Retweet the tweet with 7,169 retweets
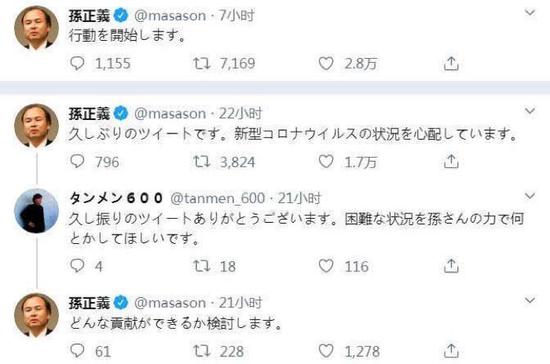 coord(202,63)
